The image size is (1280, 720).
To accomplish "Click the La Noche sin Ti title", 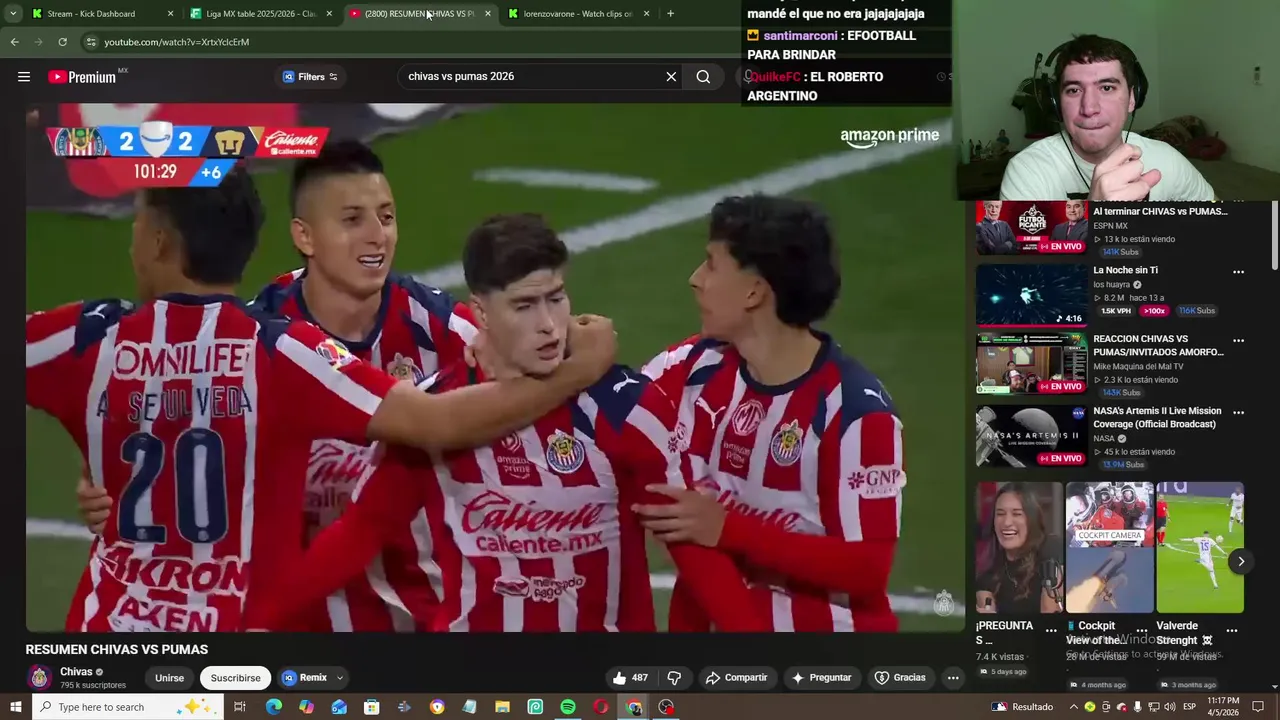I will tap(1125, 270).
